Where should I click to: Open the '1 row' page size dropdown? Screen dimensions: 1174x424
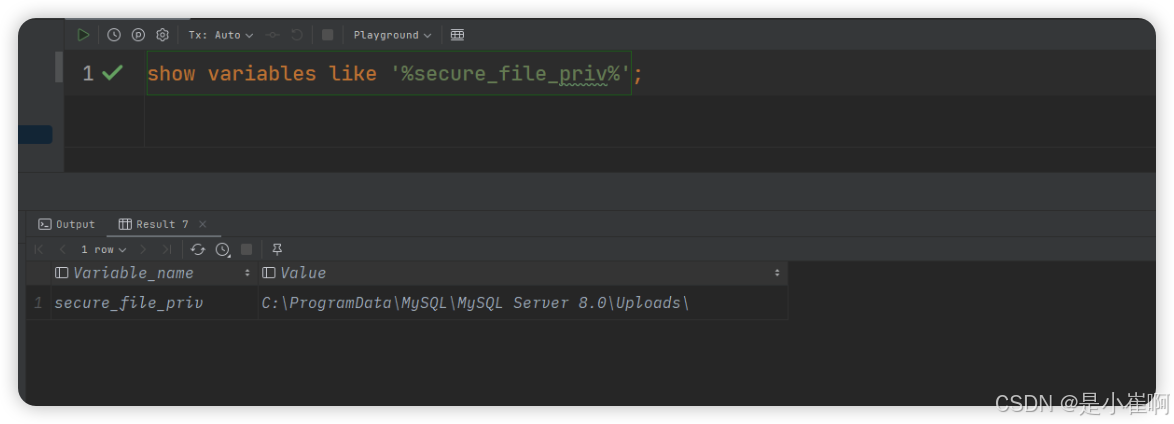click(x=104, y=249)
